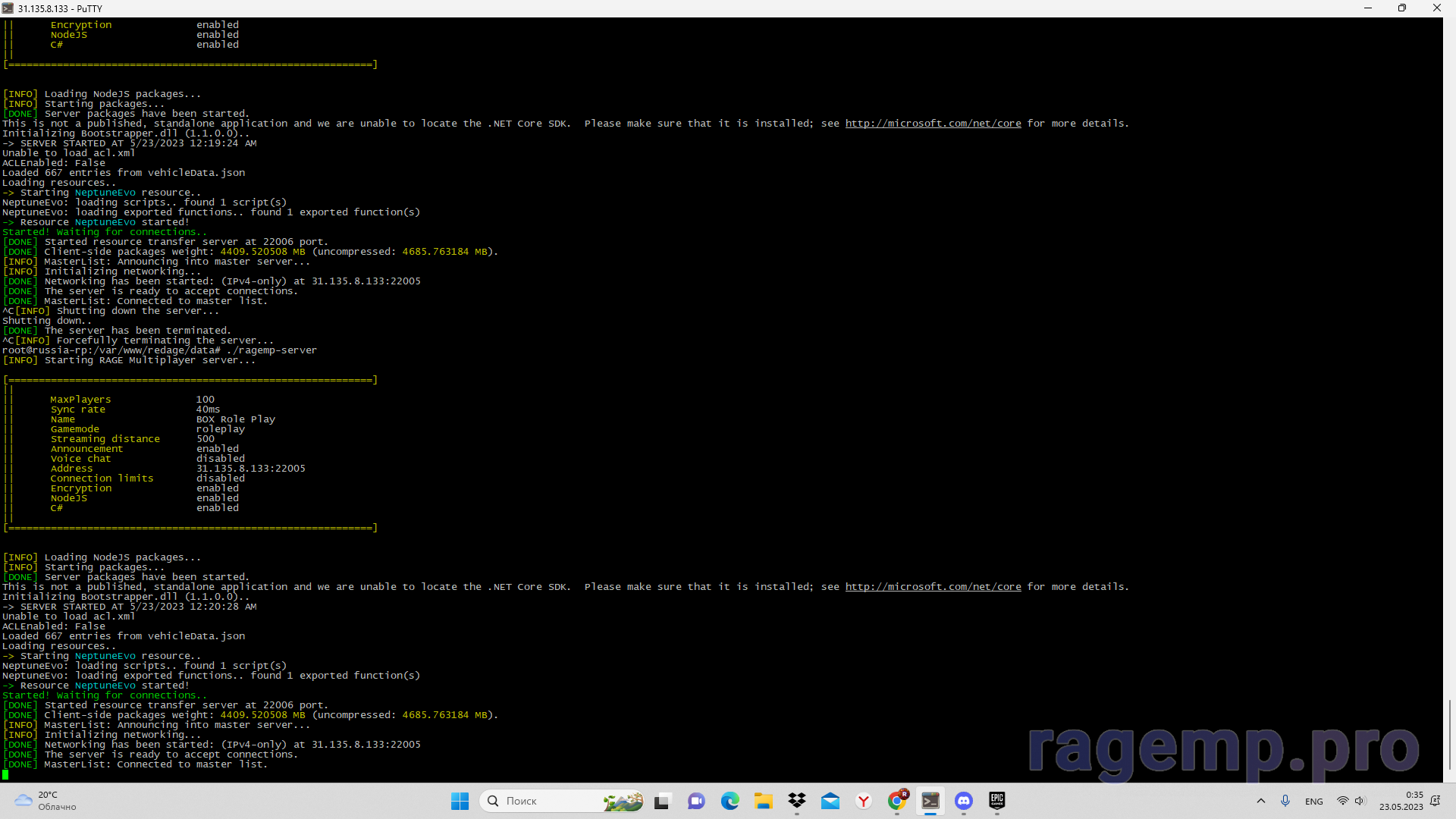Open Yandex Browser from taskbar
Viewport: 1456px width, 819px height.
(864, 801)
